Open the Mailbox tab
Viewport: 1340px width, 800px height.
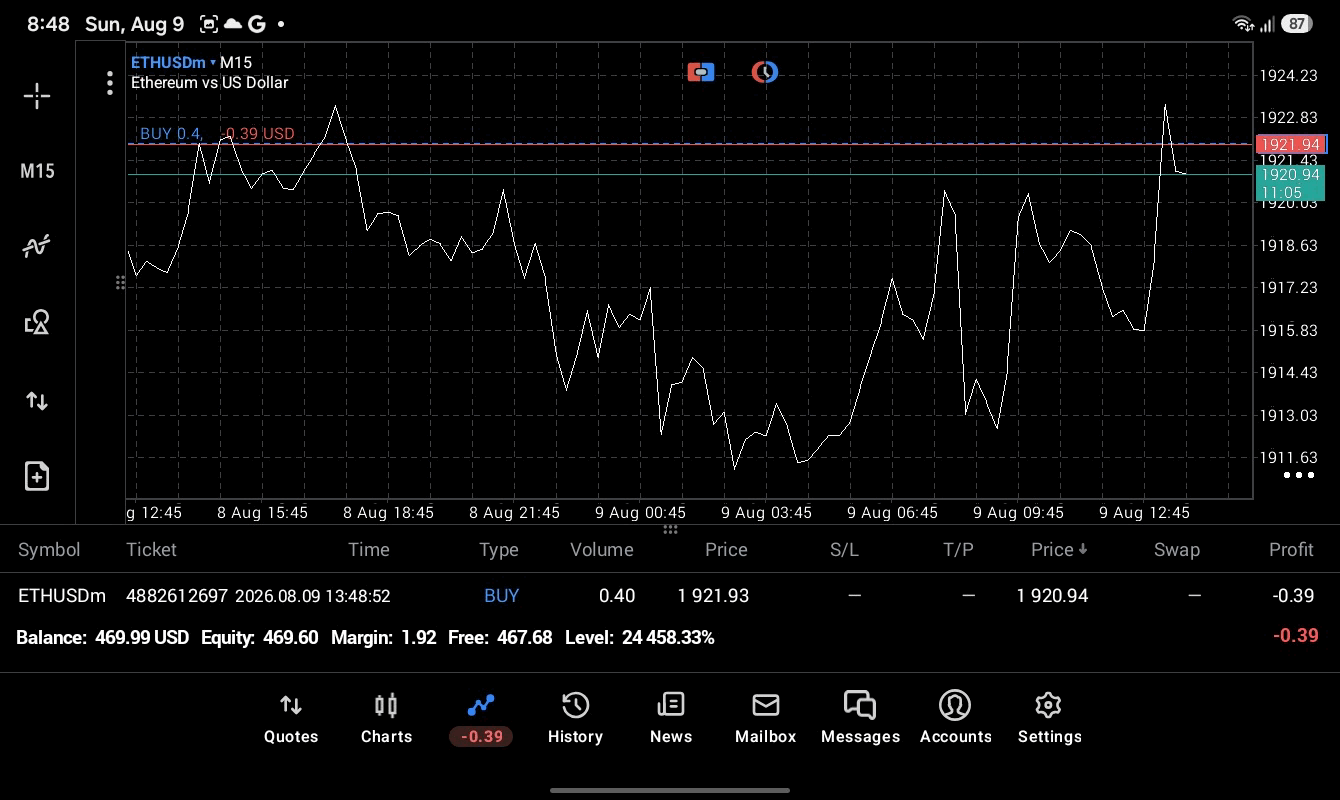[x=766, y=718]
